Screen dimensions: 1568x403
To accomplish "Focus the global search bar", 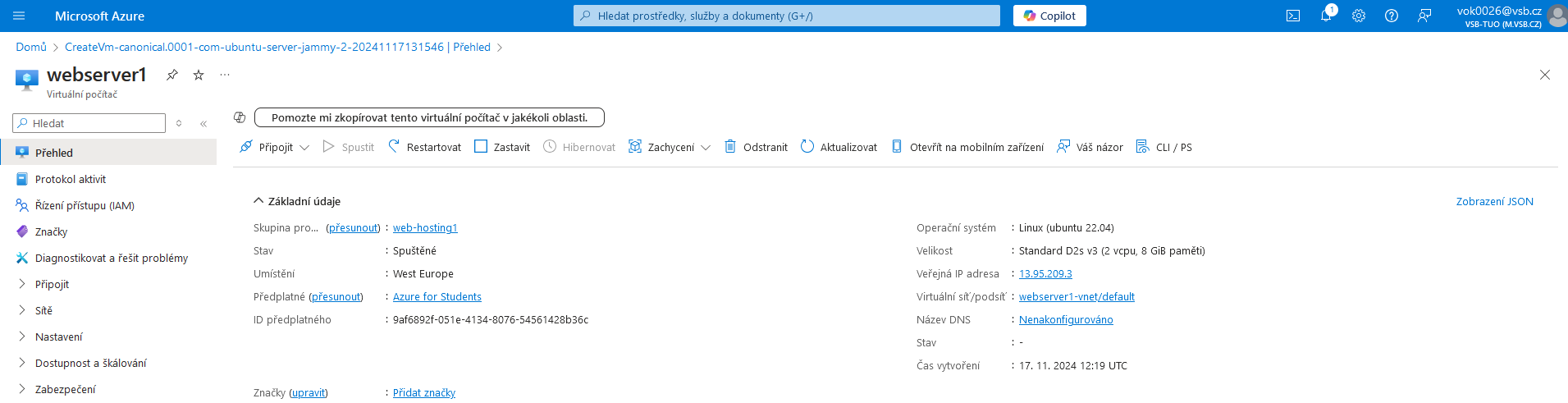I will pos(787,16).
